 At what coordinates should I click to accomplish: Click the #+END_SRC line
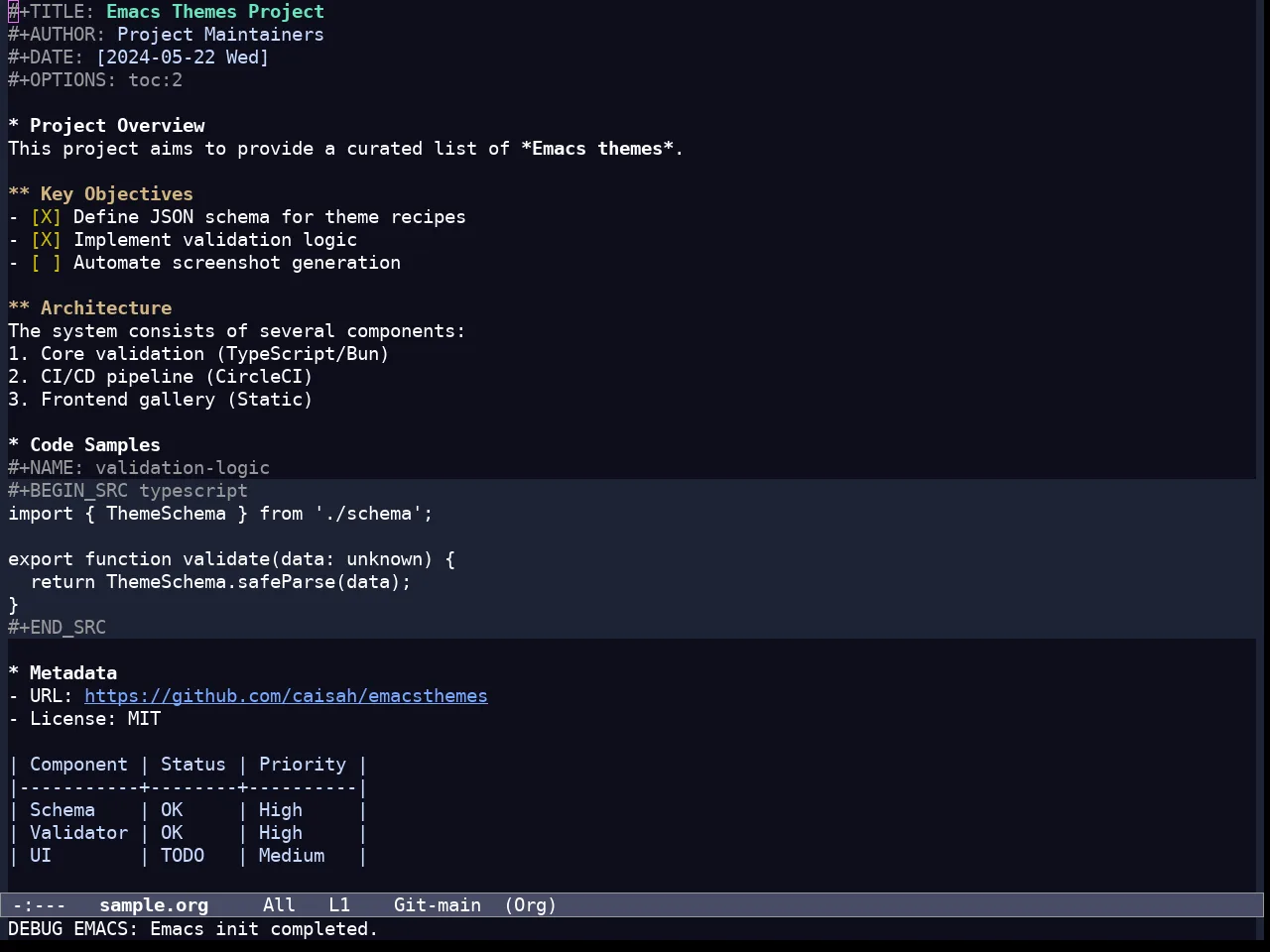[57, 628]
